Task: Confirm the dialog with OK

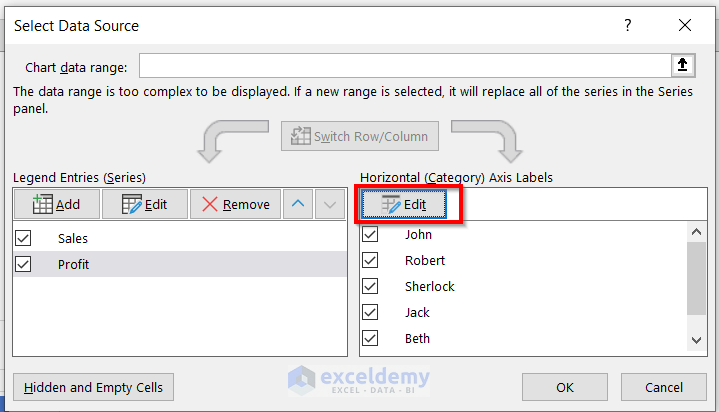Action: pyautogui.click(x=565, y=387)
